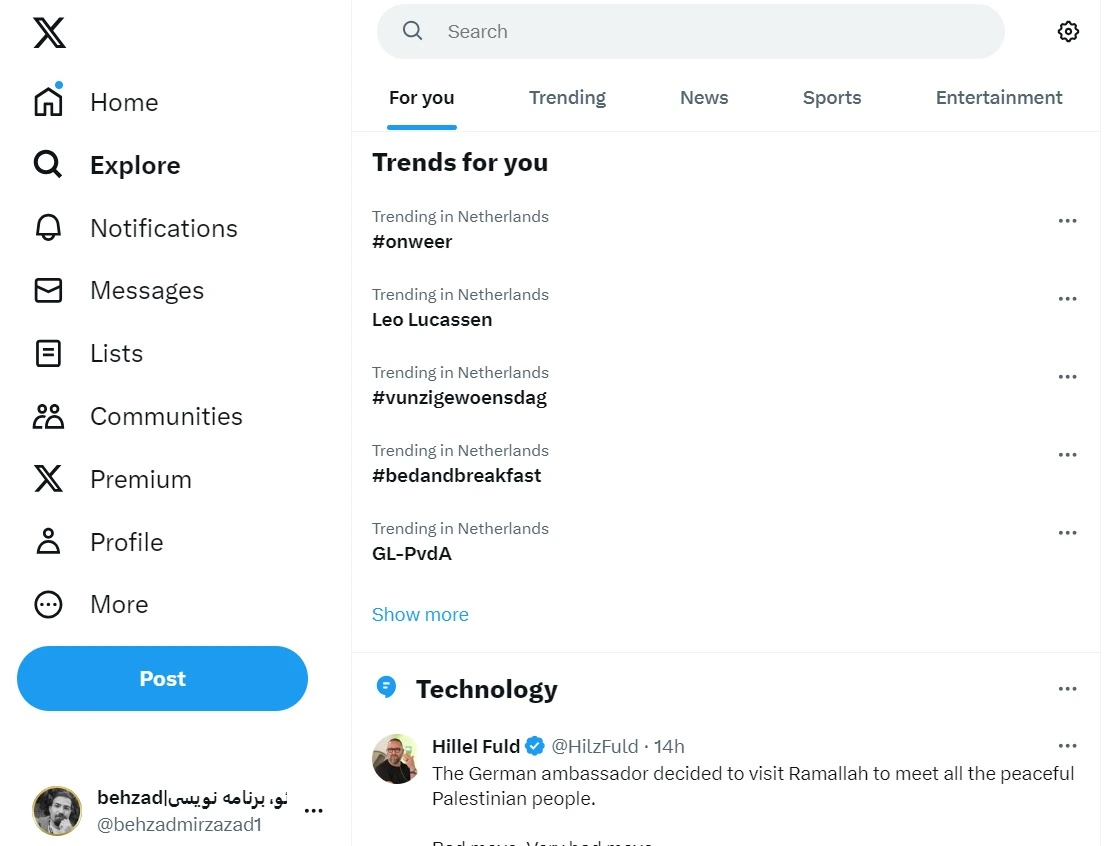Open more options for Leo Lucassen trend

tap(1067, 298)
